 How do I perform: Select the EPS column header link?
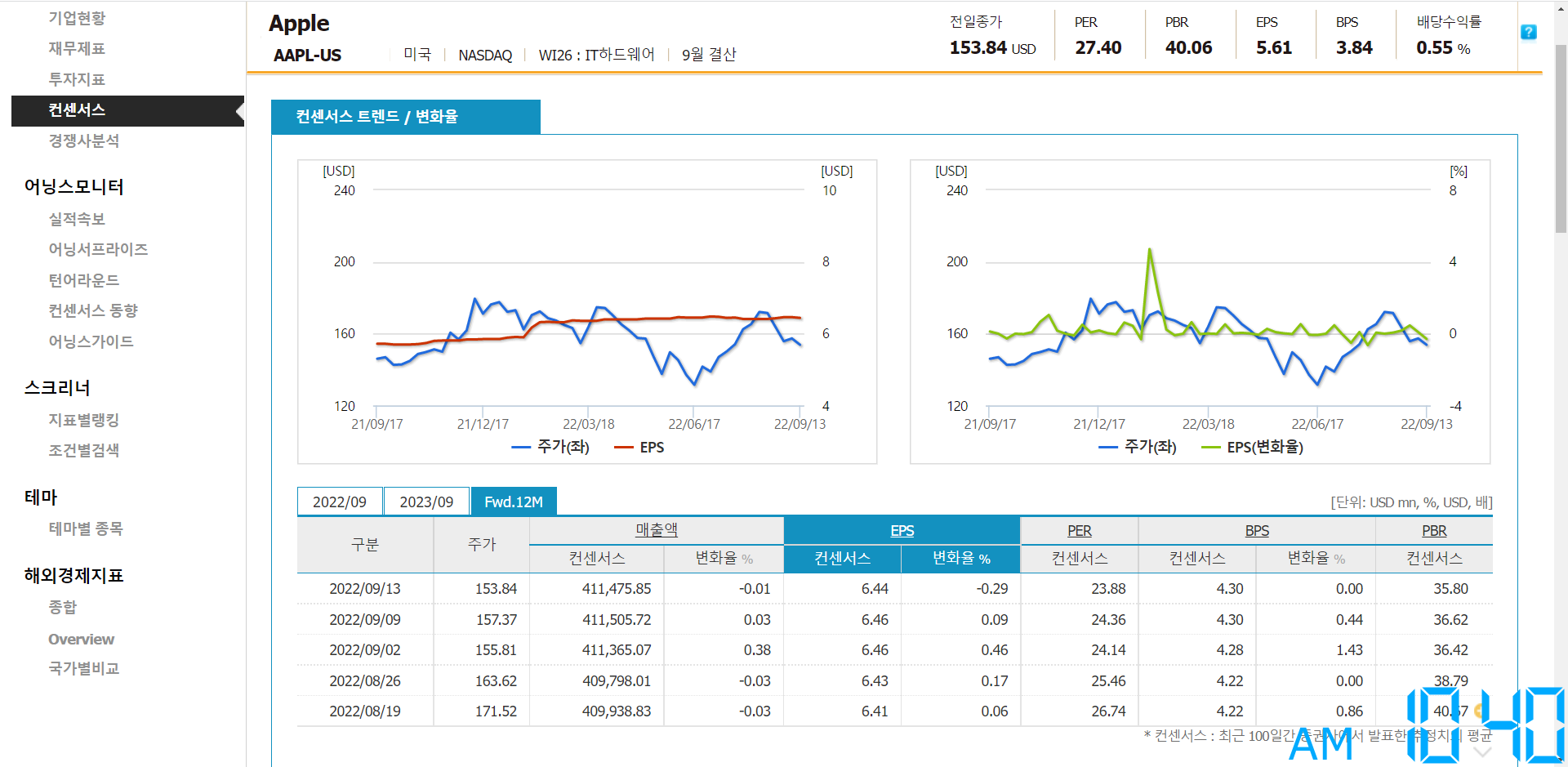(902, 531)
